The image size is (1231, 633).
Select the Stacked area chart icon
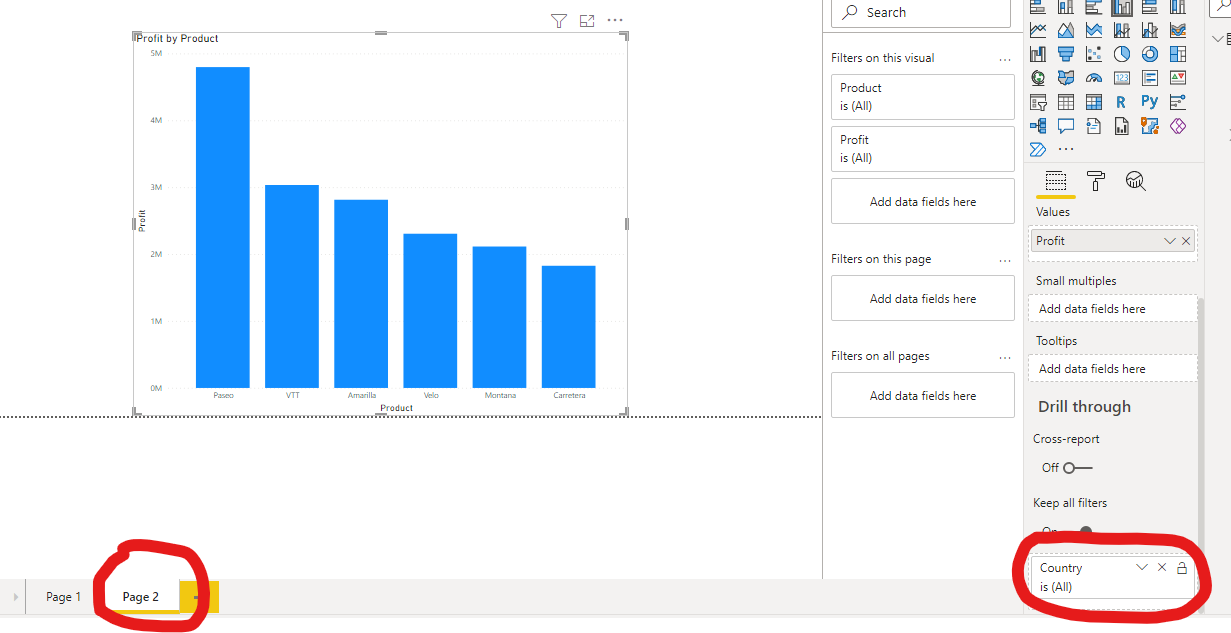(1094, 30)
